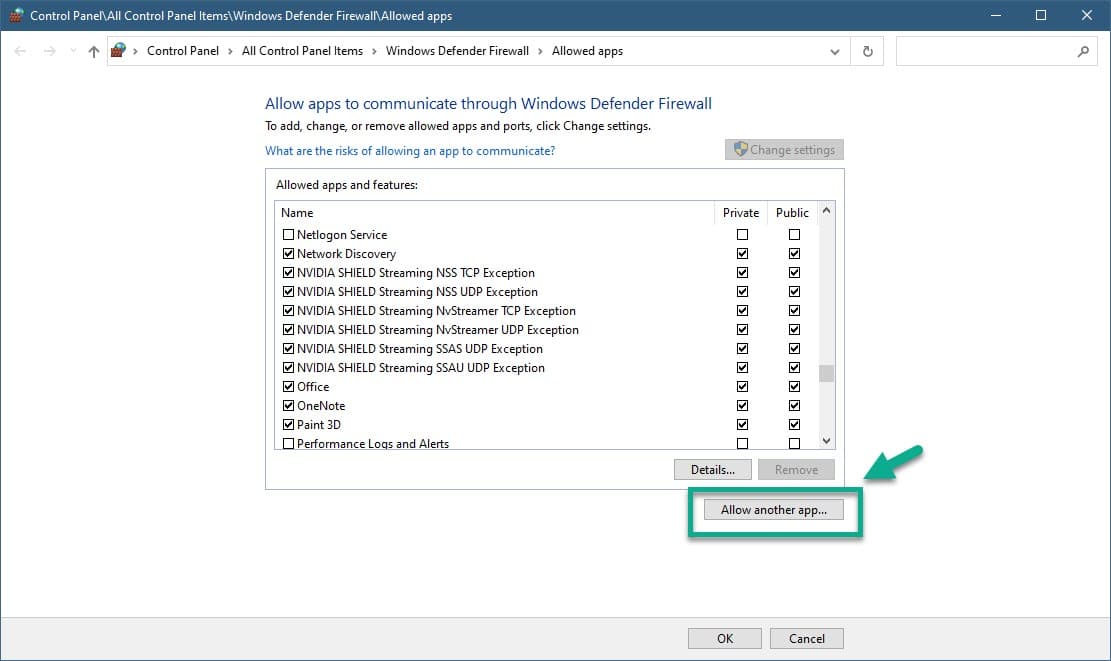This screenshot has height=661, width=1111.
Task: Select Allowed apps breadcrumb
Action: coord(587,51)
